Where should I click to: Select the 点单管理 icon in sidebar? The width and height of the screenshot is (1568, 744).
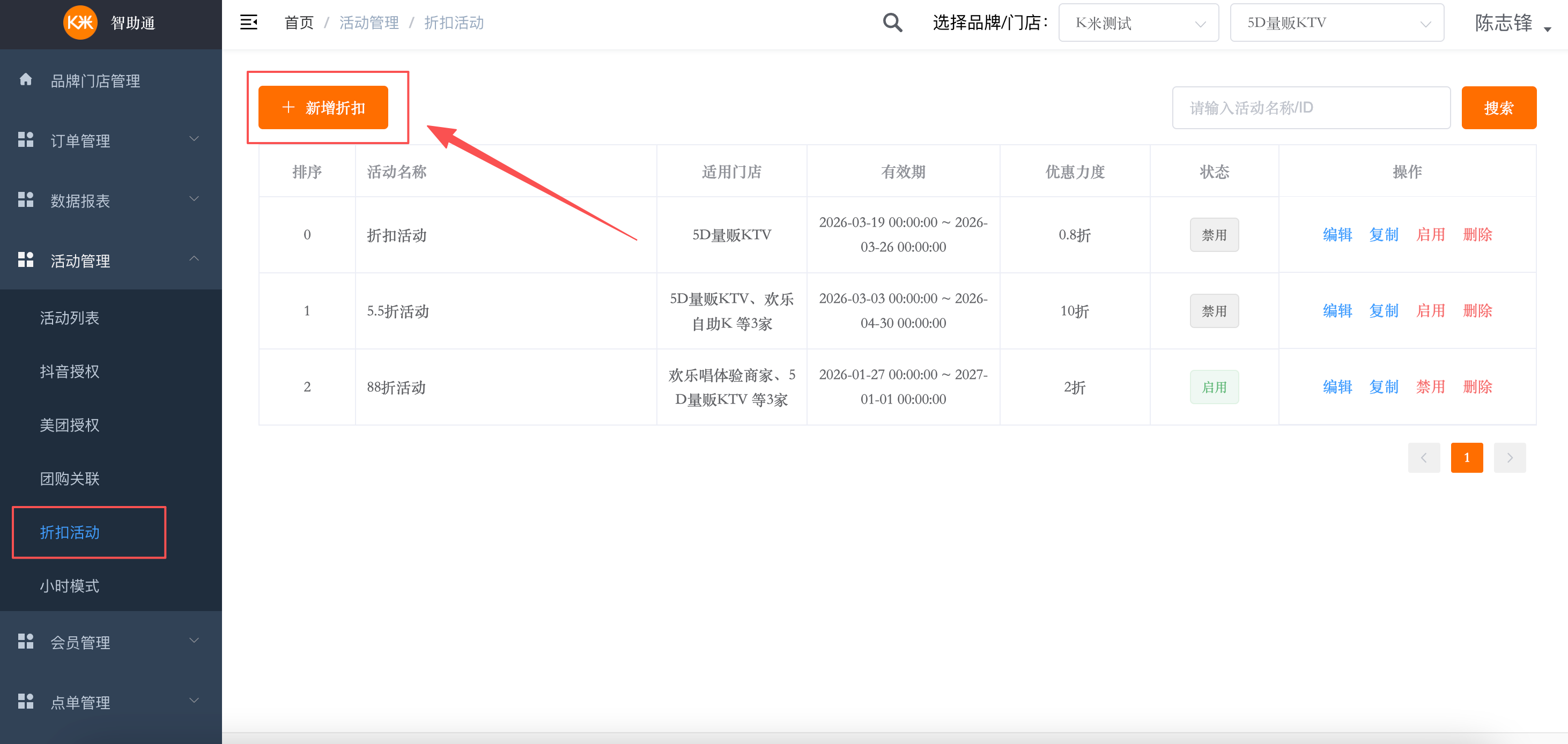point(26,701)
